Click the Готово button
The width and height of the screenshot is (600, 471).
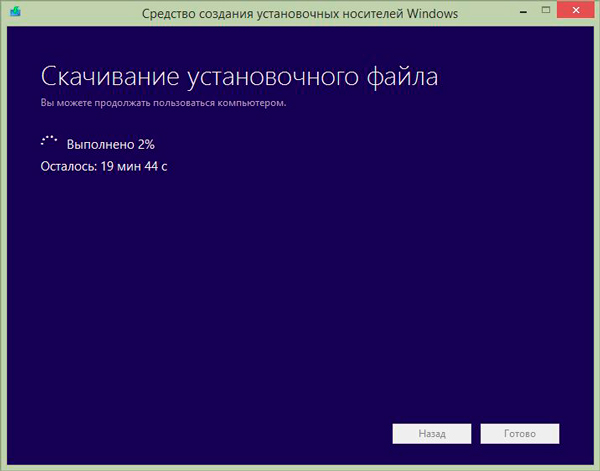[x=520, y=434]
